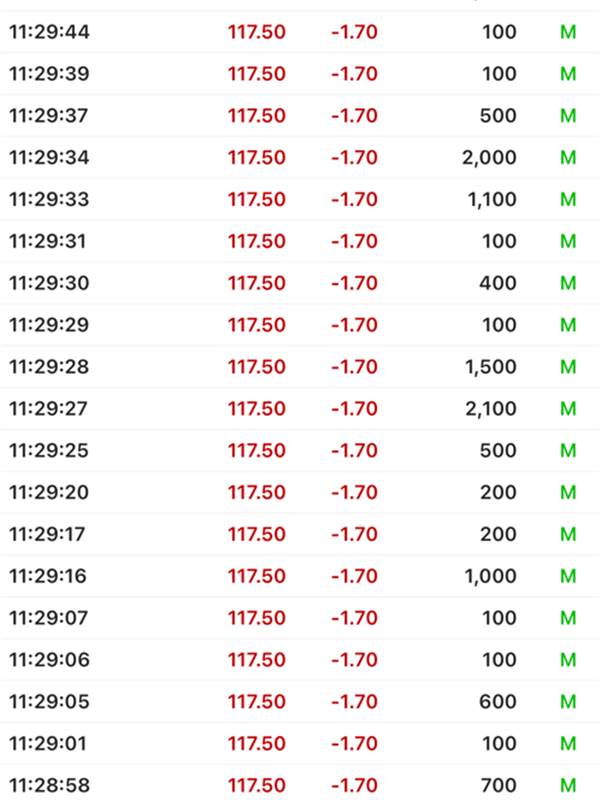Select the 11:29:20 timestamp

pyautogui.click(x=49, y=492)
